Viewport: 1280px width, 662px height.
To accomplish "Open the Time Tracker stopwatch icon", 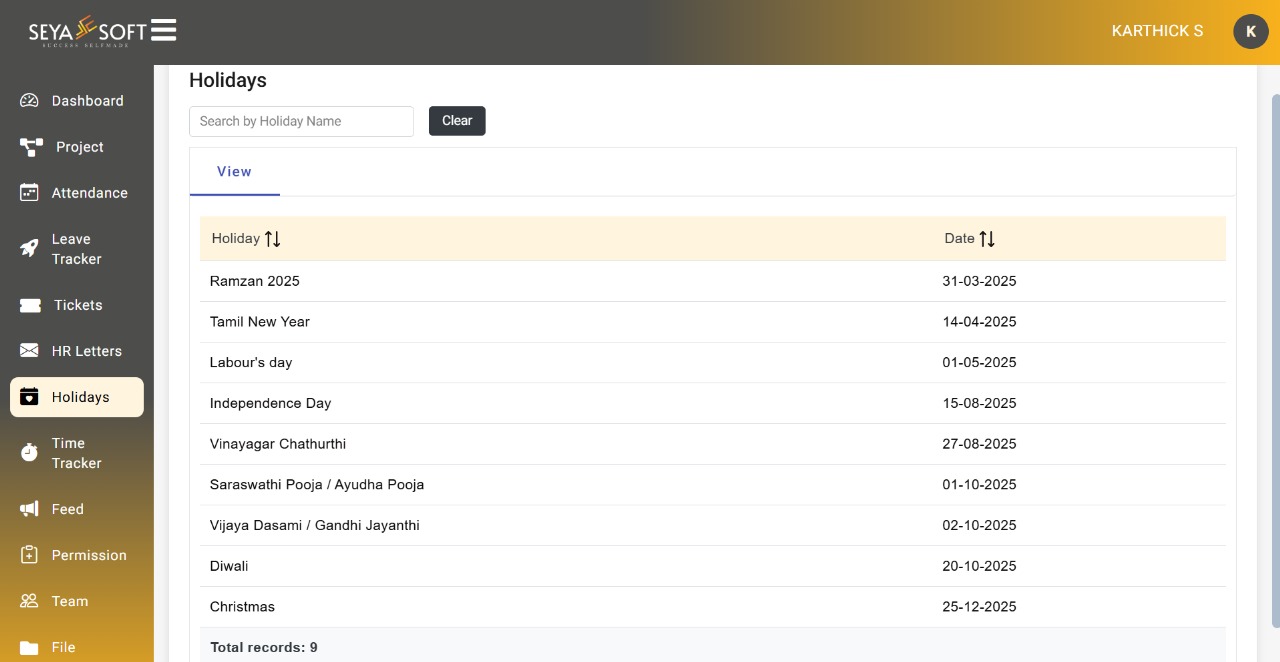I will click(29, 453).
